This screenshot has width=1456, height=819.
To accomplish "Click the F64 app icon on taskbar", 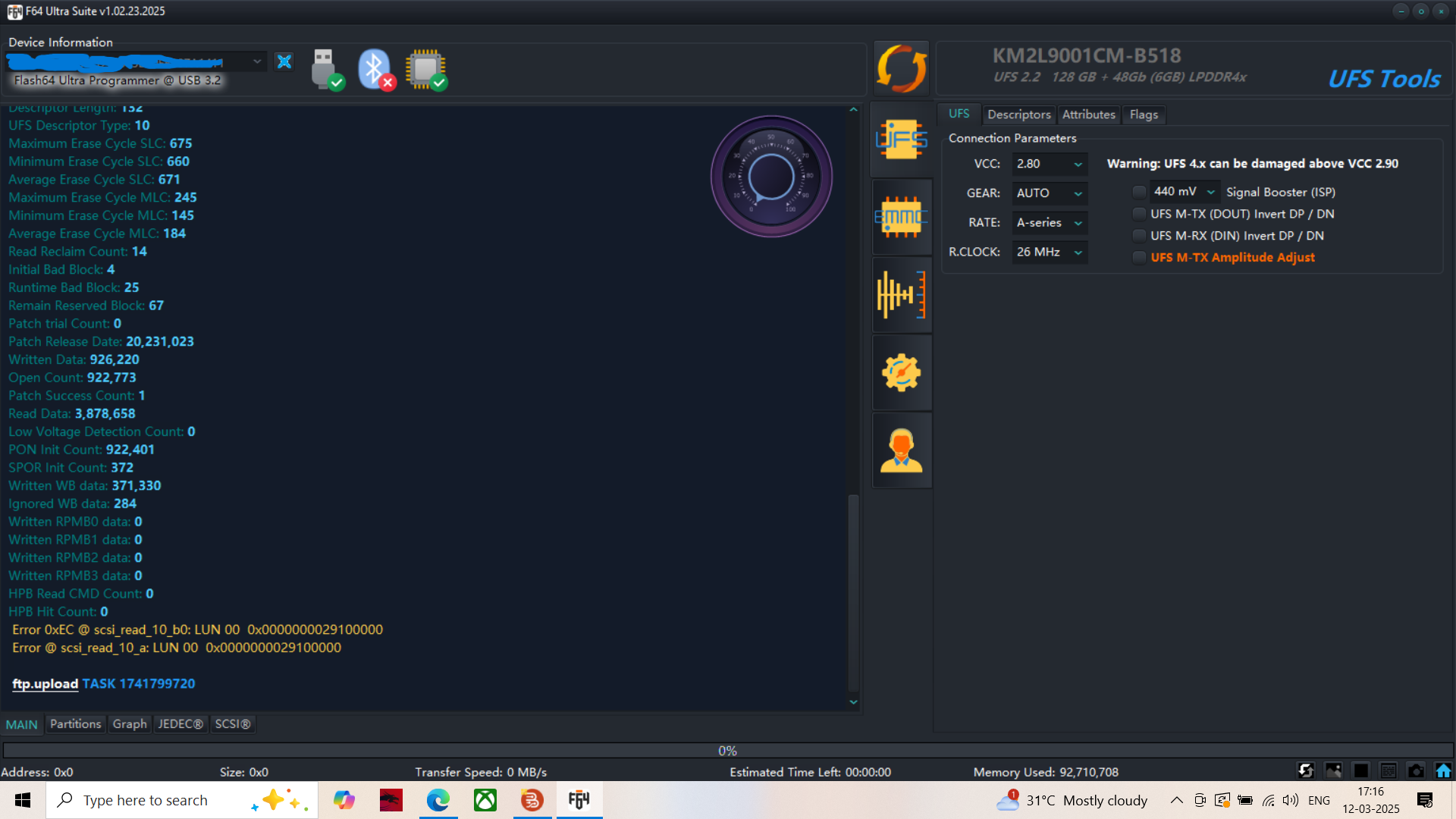I will 579,800.
